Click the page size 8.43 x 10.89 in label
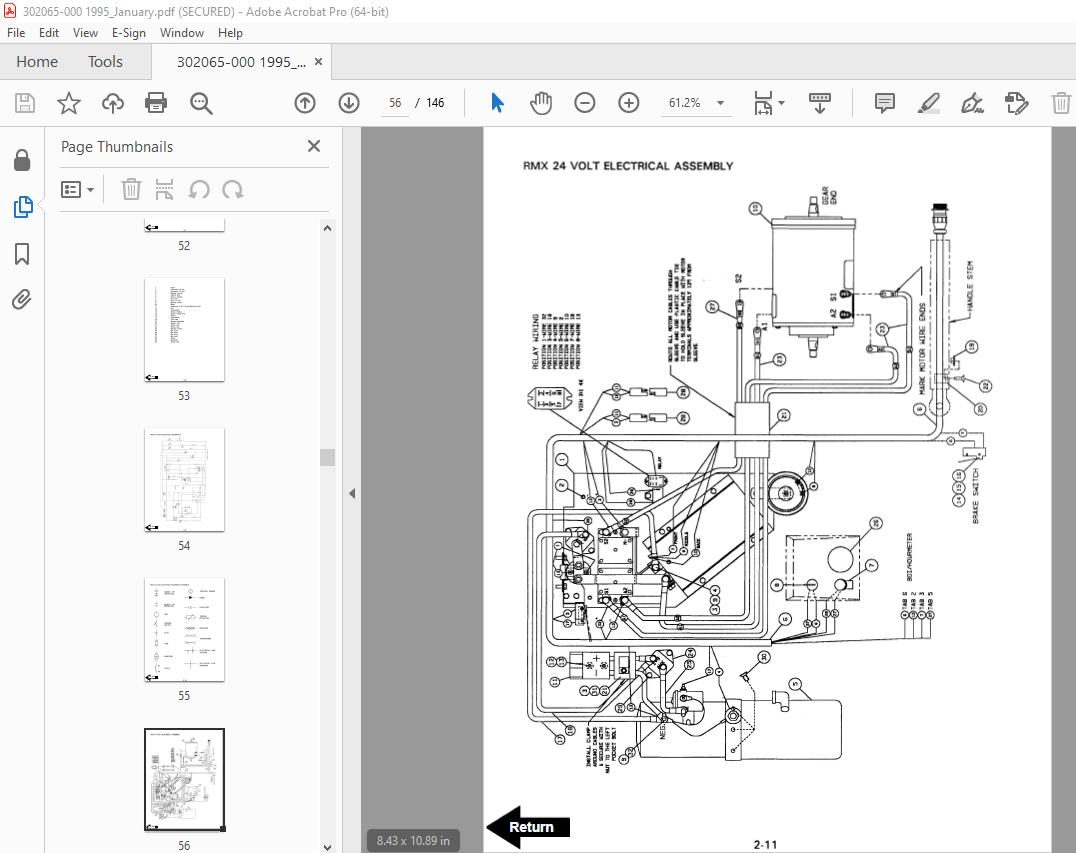Image resolution: width=1076 pixels, height=853 pixels. (413, 841)
